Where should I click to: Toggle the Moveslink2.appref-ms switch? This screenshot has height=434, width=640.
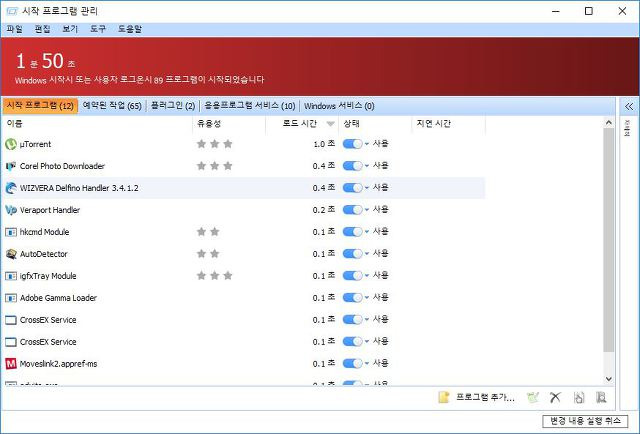tap(352, 363)
